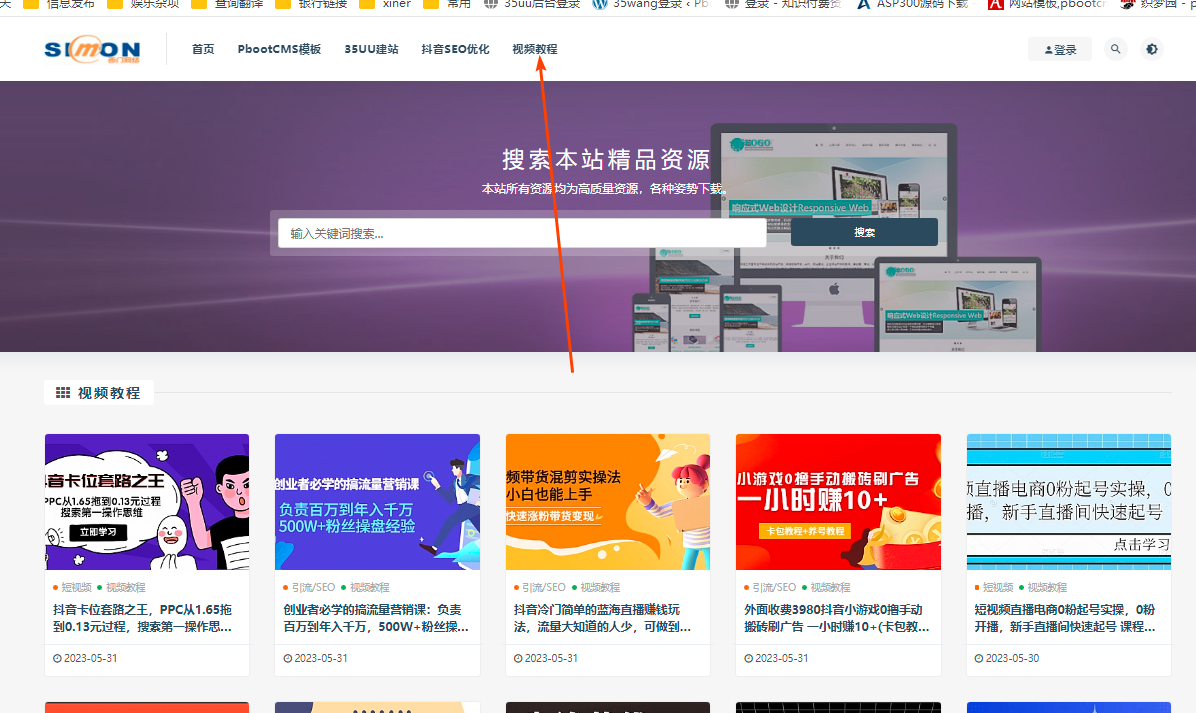Screen dimensions: 1196x713
Task: Go to the 首页 menu item
Action: 203,49
